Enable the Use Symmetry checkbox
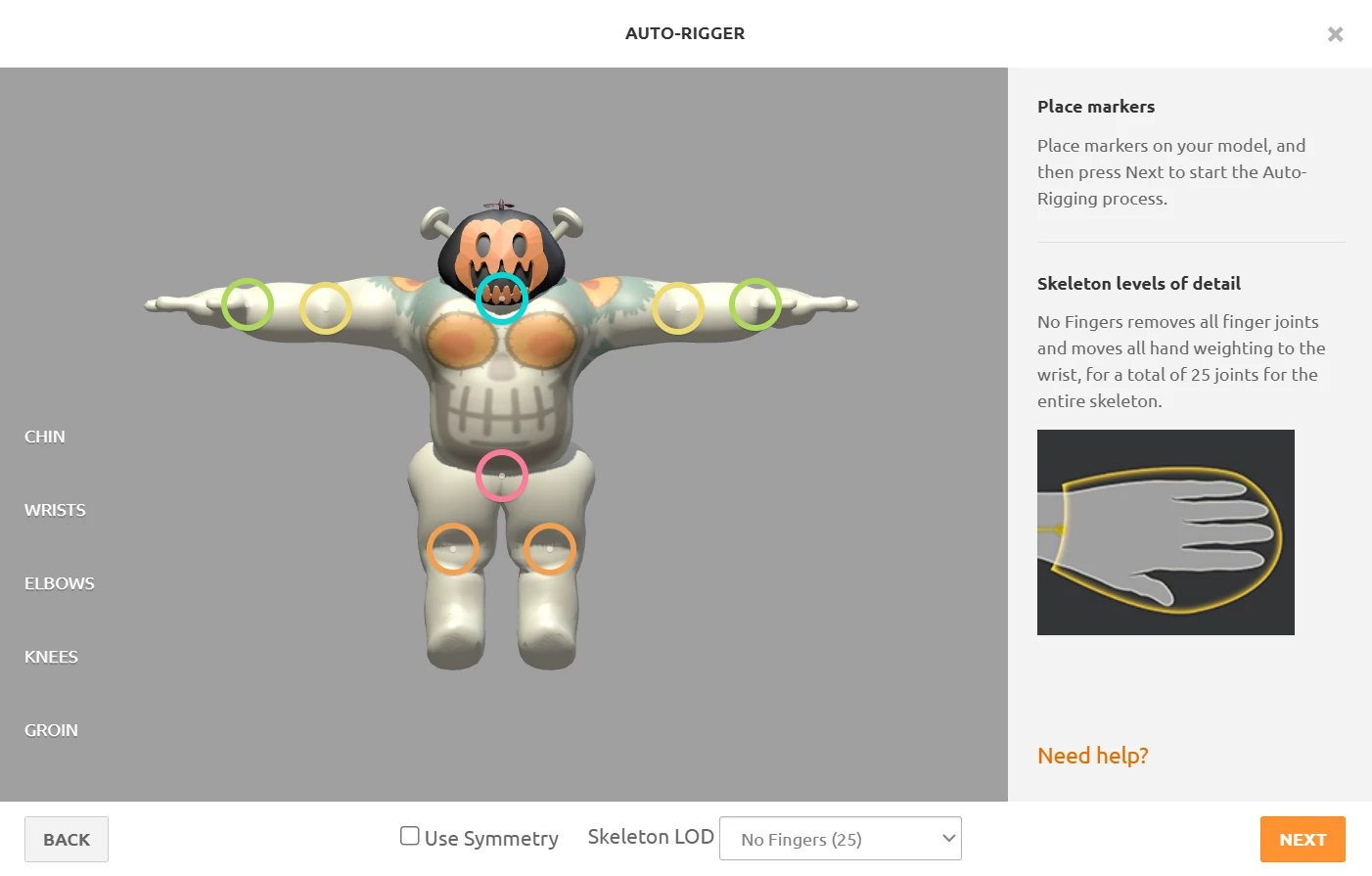The height and width of the screenshot is (876, 1372). click(410, 836)
